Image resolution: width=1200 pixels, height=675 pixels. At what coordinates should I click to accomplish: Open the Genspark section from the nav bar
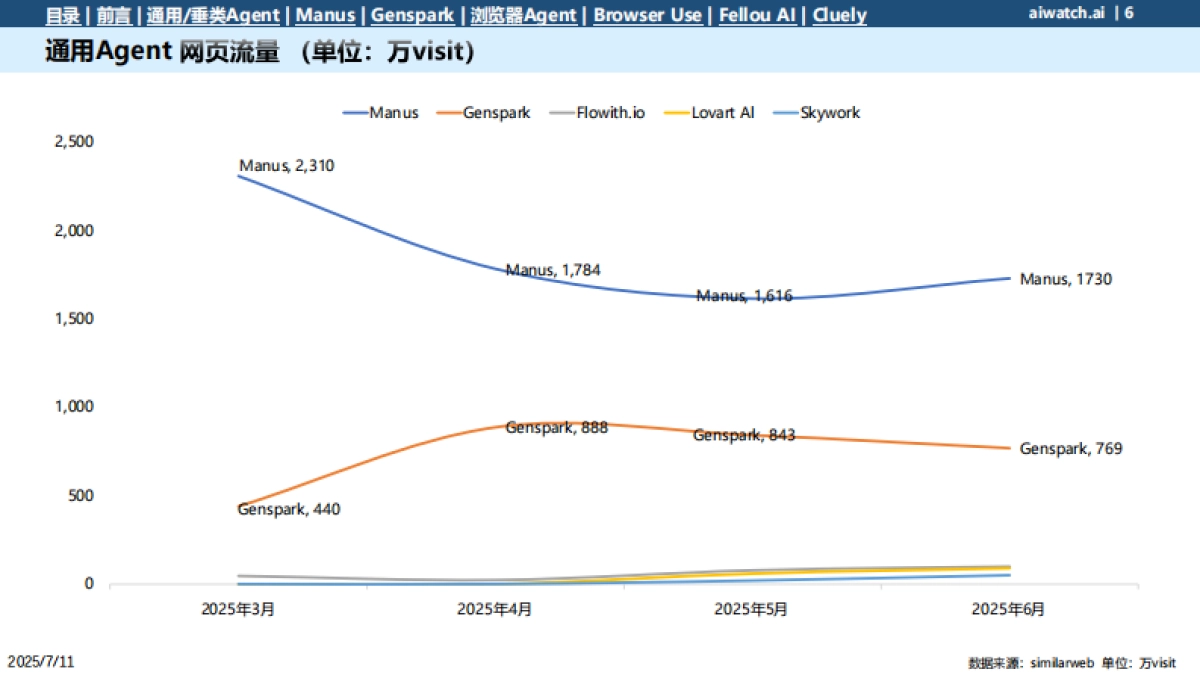click(x=412, y=15)
